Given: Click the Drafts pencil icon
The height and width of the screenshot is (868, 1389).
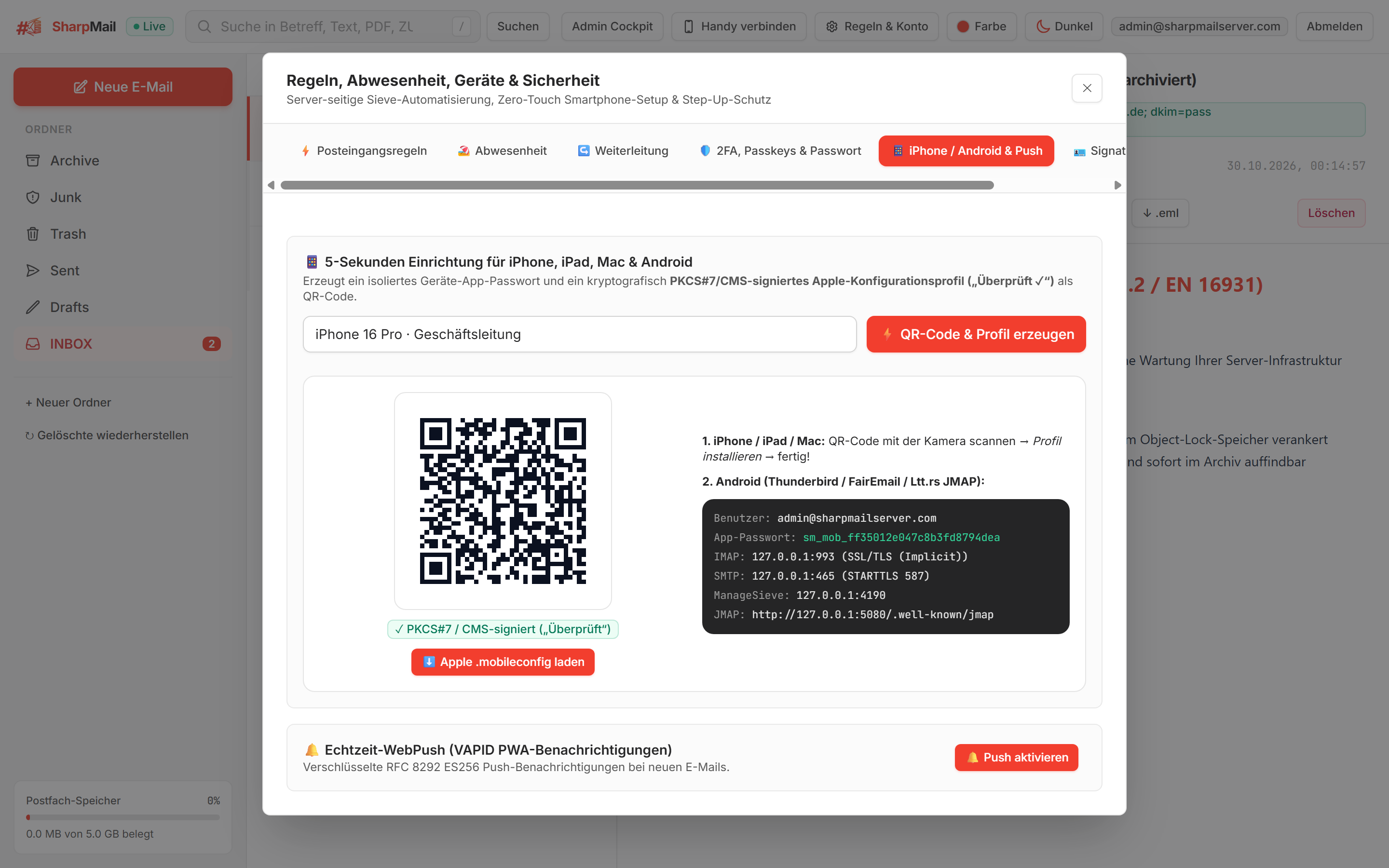Looking at the screenshot, I should (33, 307).
